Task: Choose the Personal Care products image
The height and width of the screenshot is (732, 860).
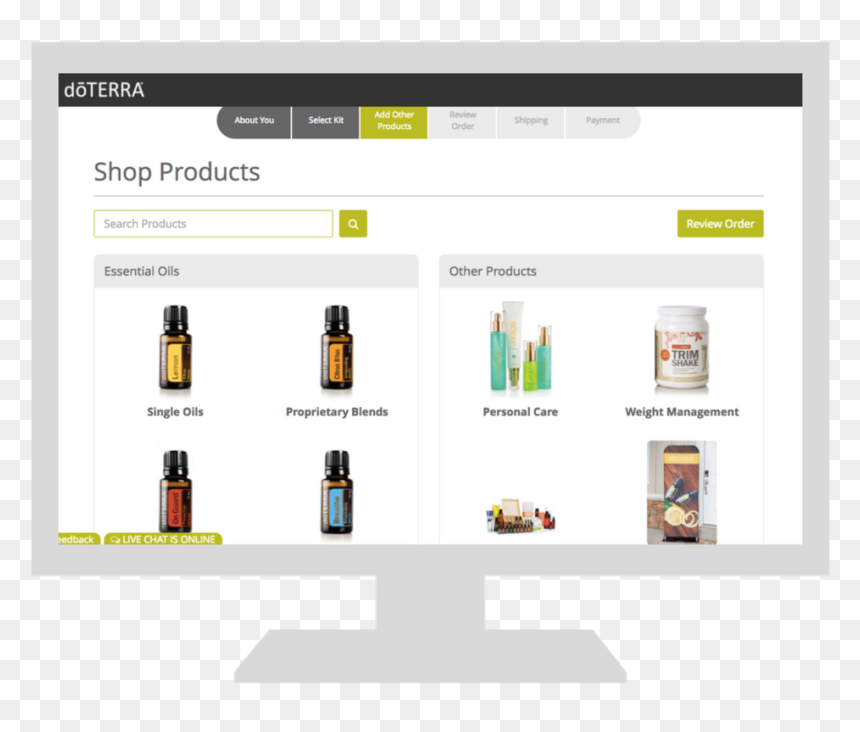Action: pyautogui.click(x=520, y=346)
